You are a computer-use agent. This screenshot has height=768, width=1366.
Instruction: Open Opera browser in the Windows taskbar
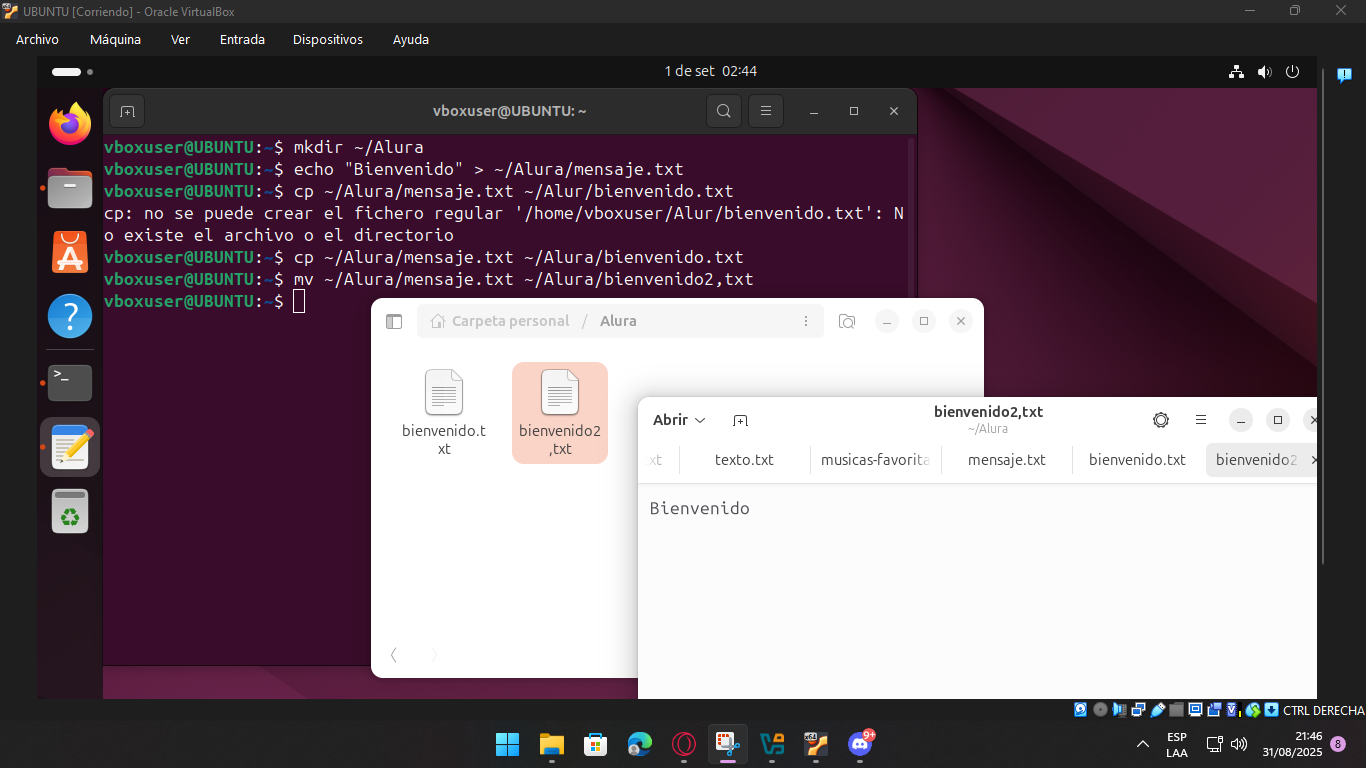[684, 744]
